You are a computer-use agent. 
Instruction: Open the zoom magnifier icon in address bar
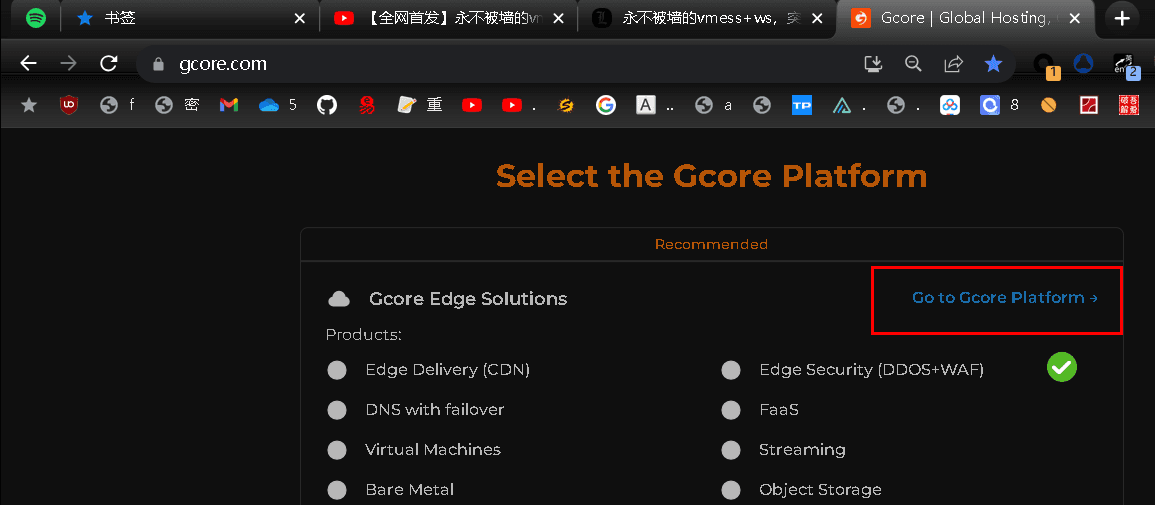913,64
